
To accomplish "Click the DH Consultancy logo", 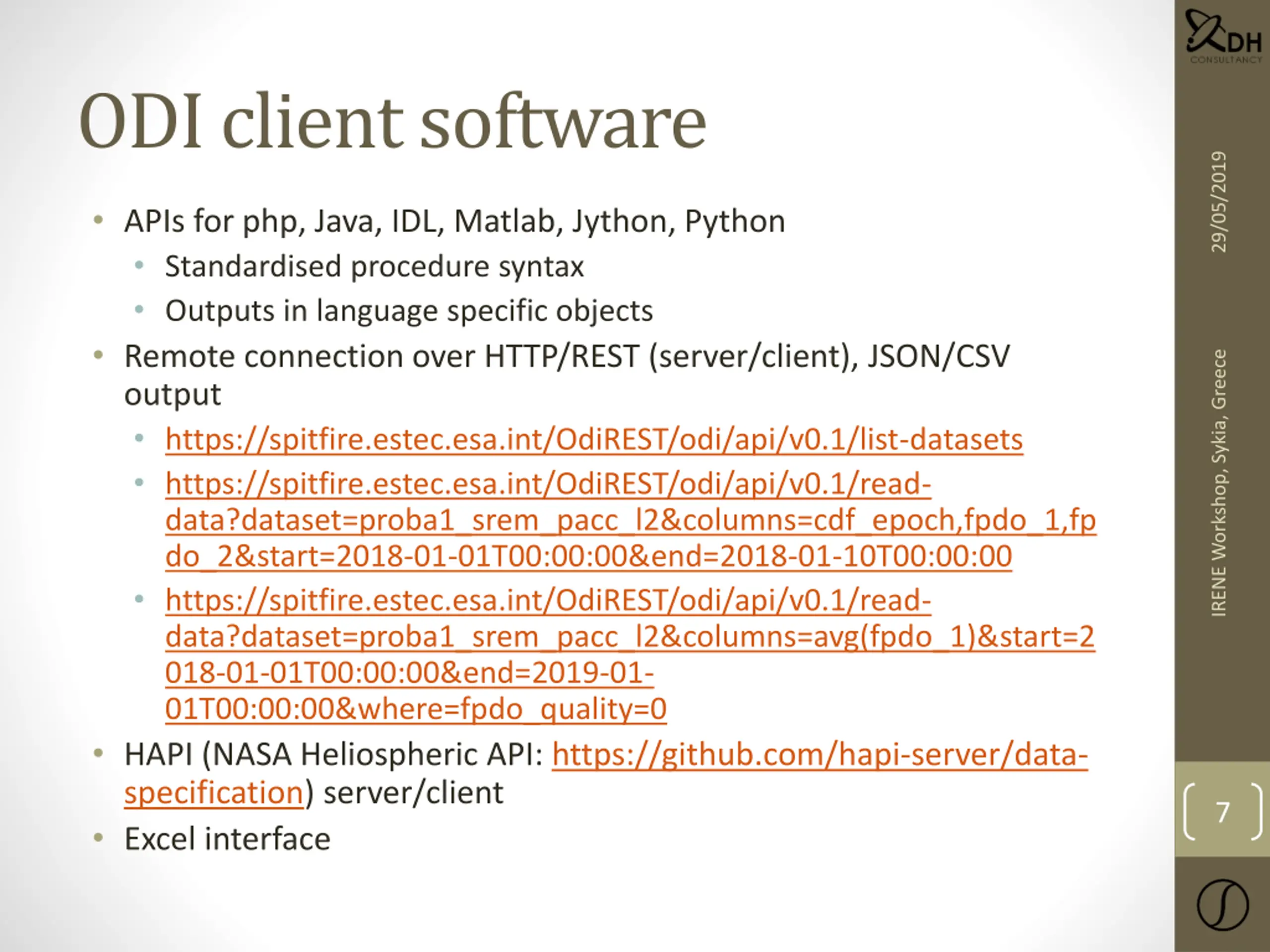I will click(x=1223, y=36).
